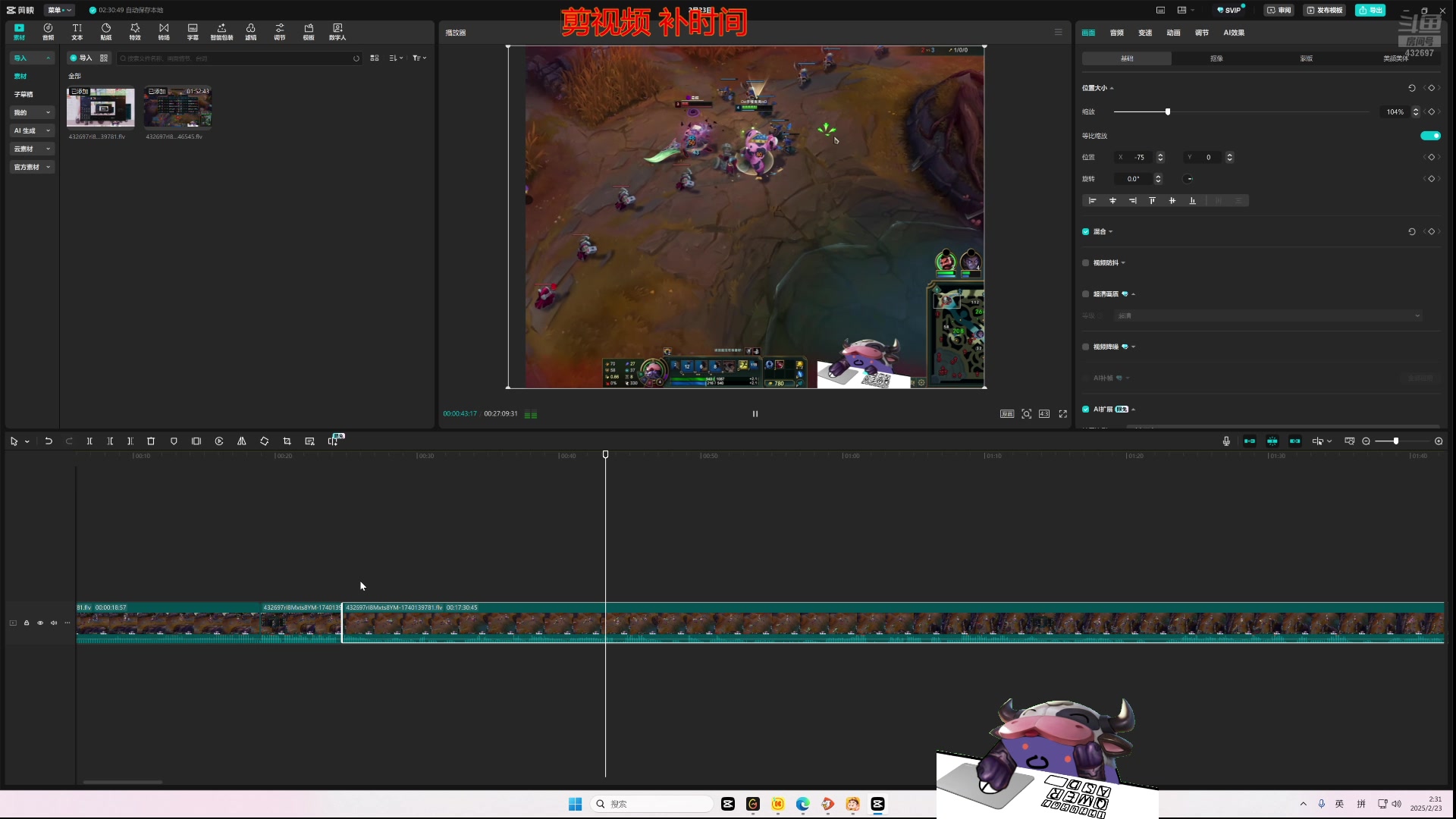Click the 导入 import media button
Image resolution: width=1456 pixels, height=819 pixels.
point(80,58)
